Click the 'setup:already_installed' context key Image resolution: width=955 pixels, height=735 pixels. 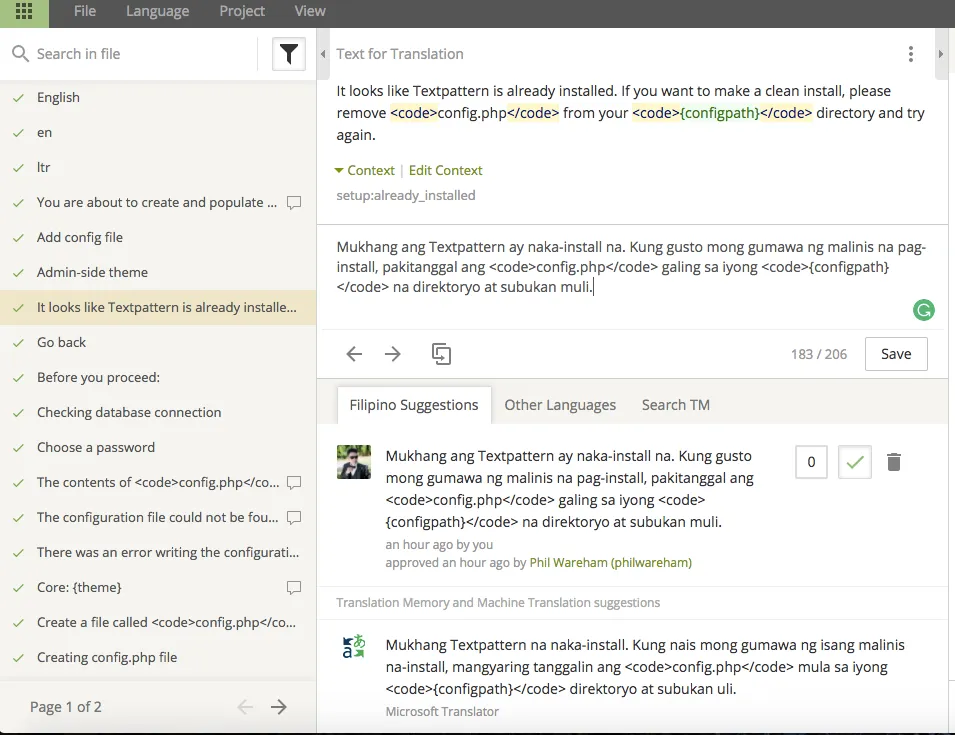[x=406, y=195]
